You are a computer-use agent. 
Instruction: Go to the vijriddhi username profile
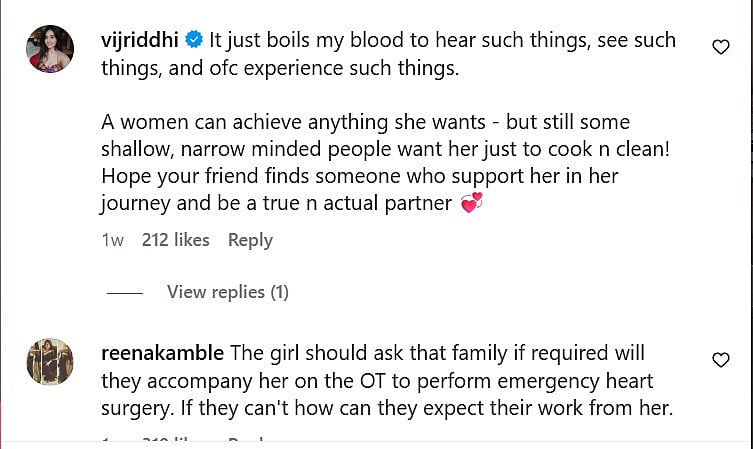(x=141, y=41)
